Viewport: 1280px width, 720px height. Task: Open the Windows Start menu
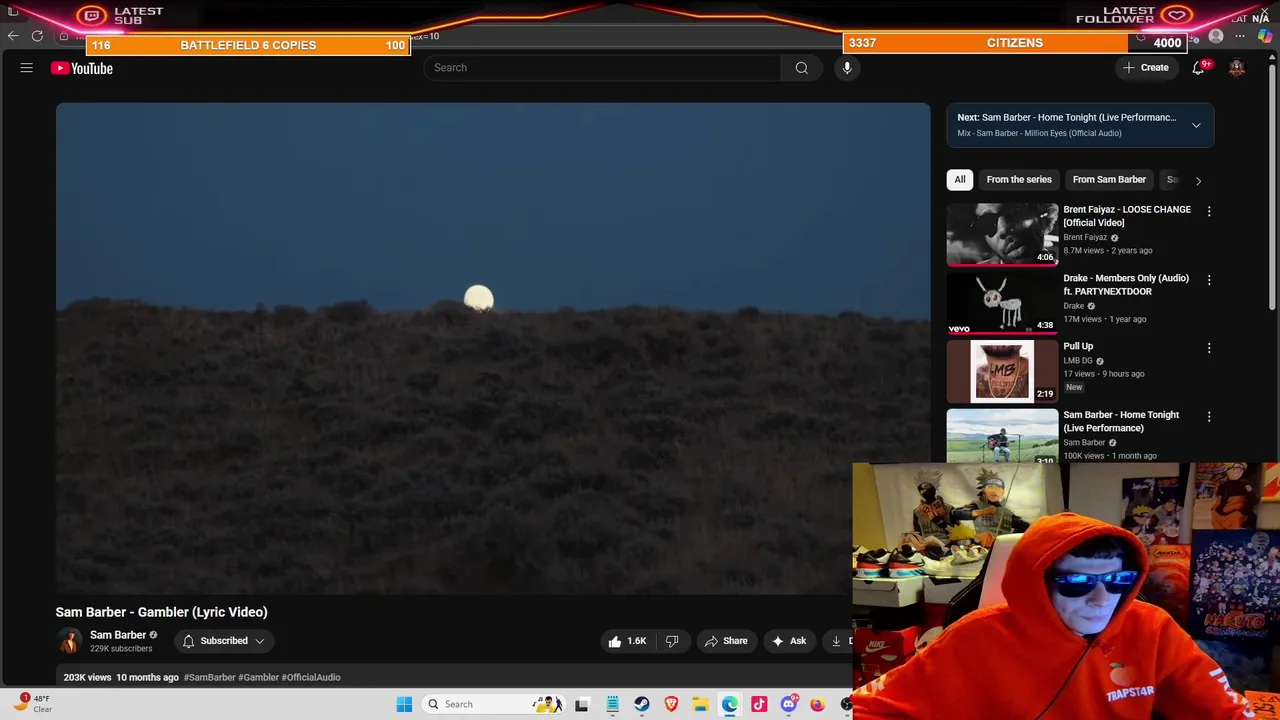404,704
